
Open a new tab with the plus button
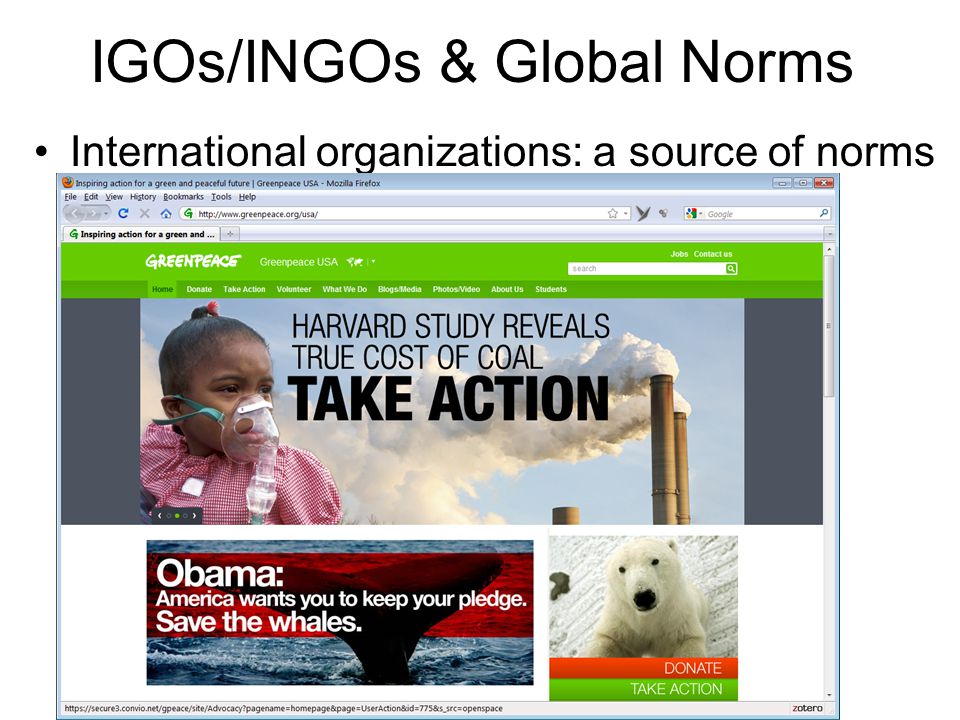pos(230,234)
